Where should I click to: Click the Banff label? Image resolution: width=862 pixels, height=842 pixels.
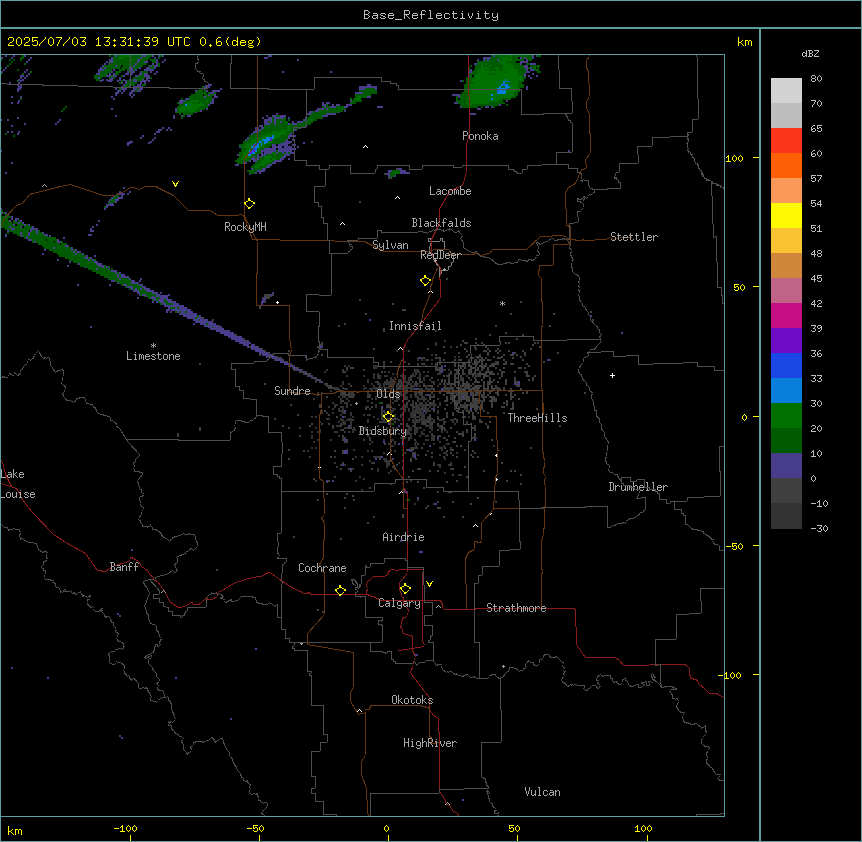124,567
